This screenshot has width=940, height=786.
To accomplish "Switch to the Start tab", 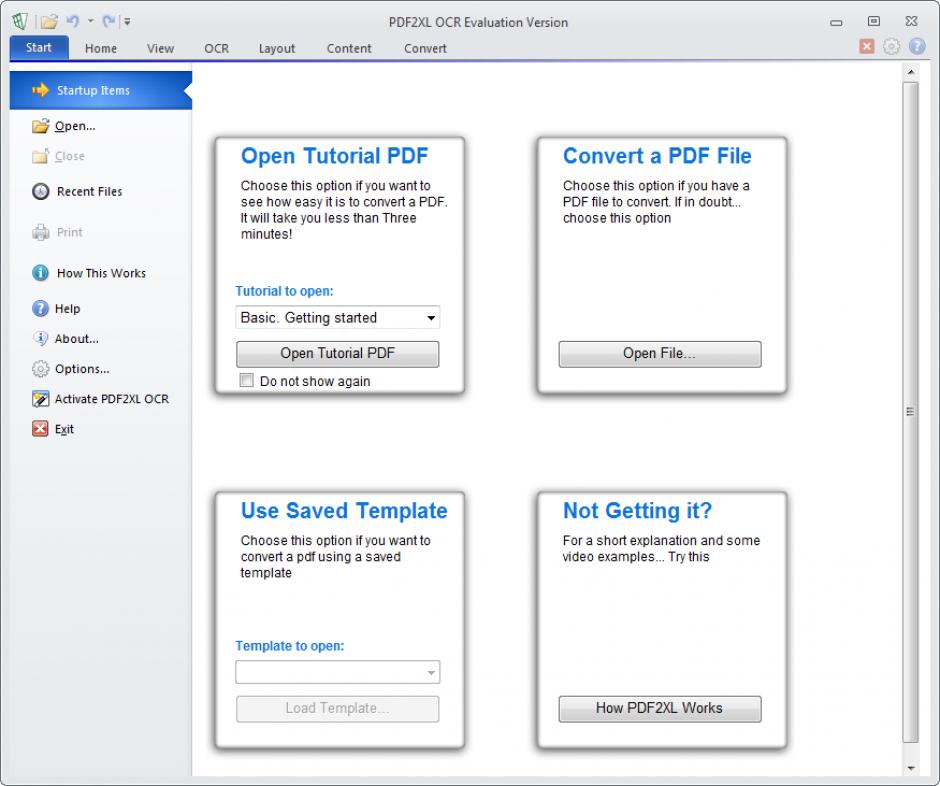I will tap(39, 48).
